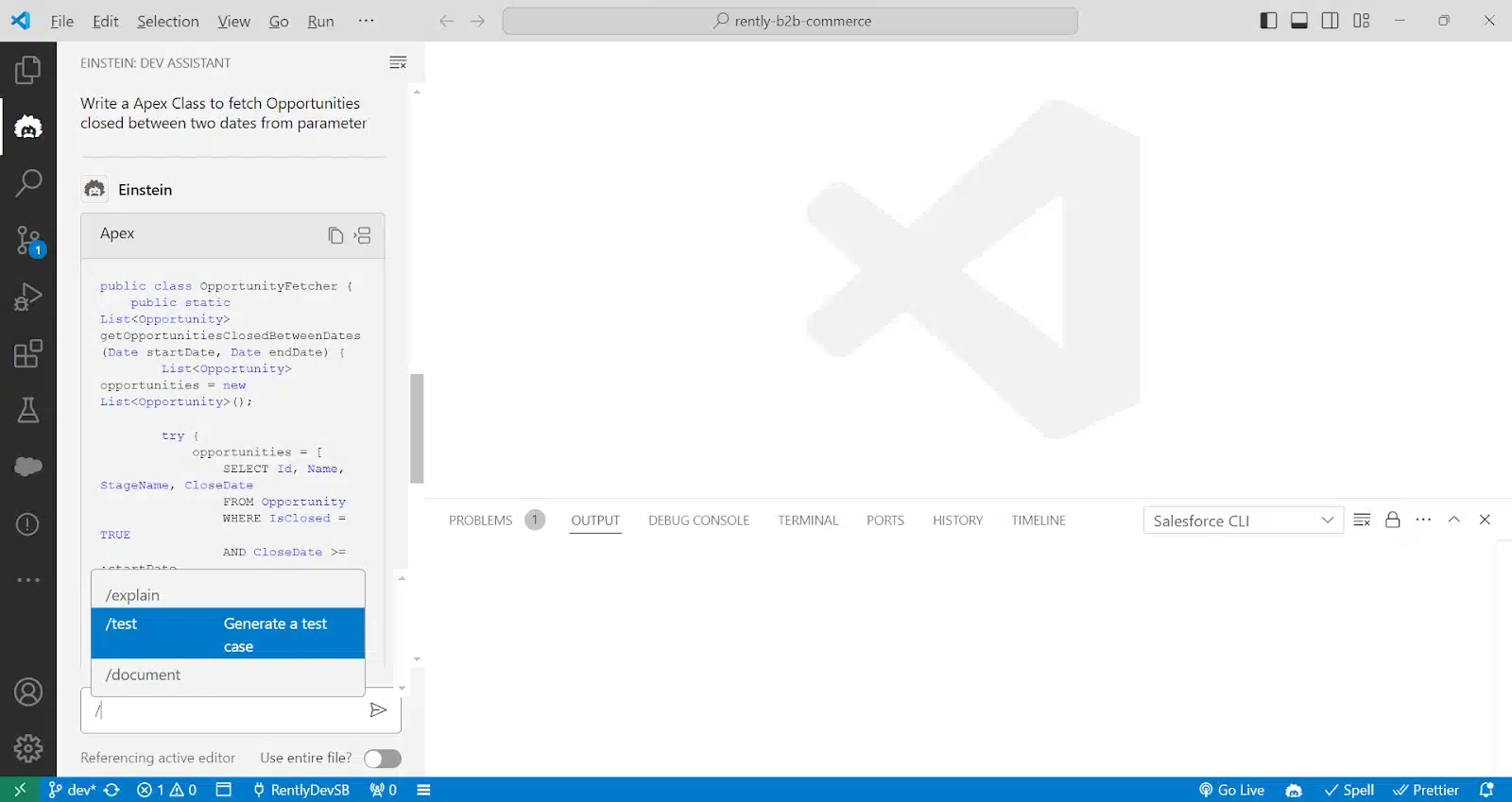
Task: Select the dev* branch in status bar
Action: pyautogui.click(x=72, y=790)
